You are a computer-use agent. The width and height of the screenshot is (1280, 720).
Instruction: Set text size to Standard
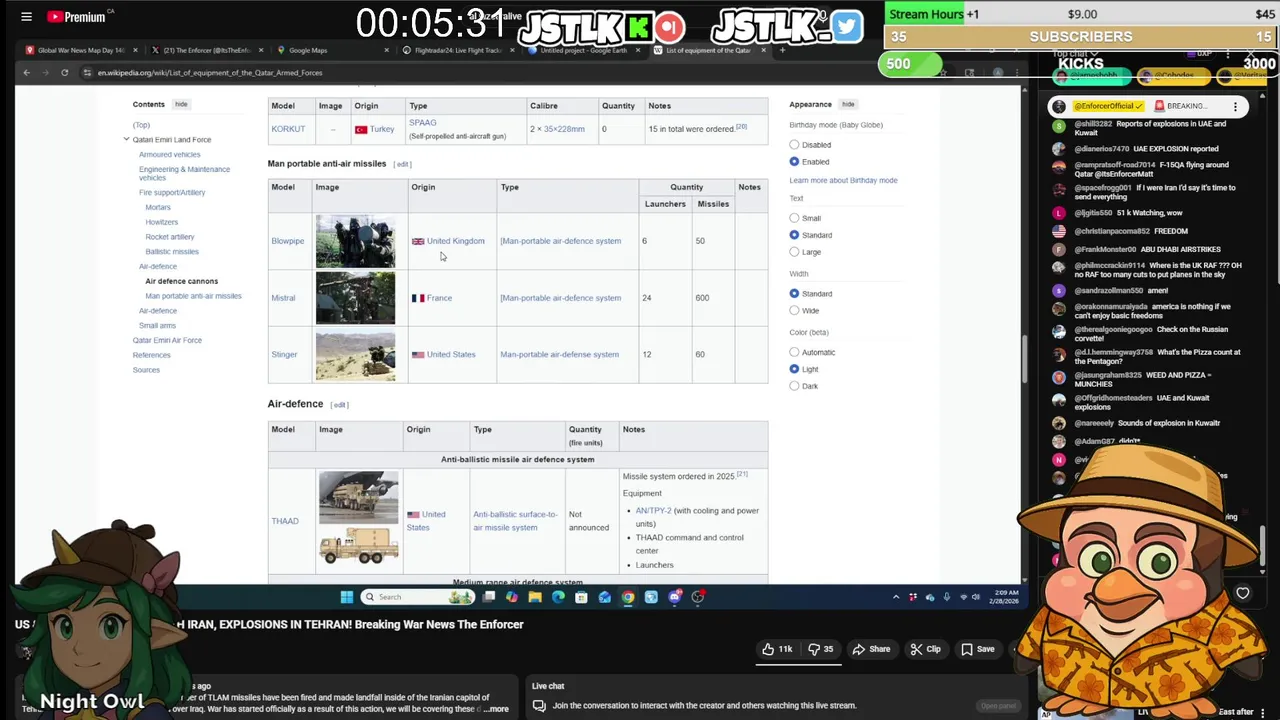794,235
